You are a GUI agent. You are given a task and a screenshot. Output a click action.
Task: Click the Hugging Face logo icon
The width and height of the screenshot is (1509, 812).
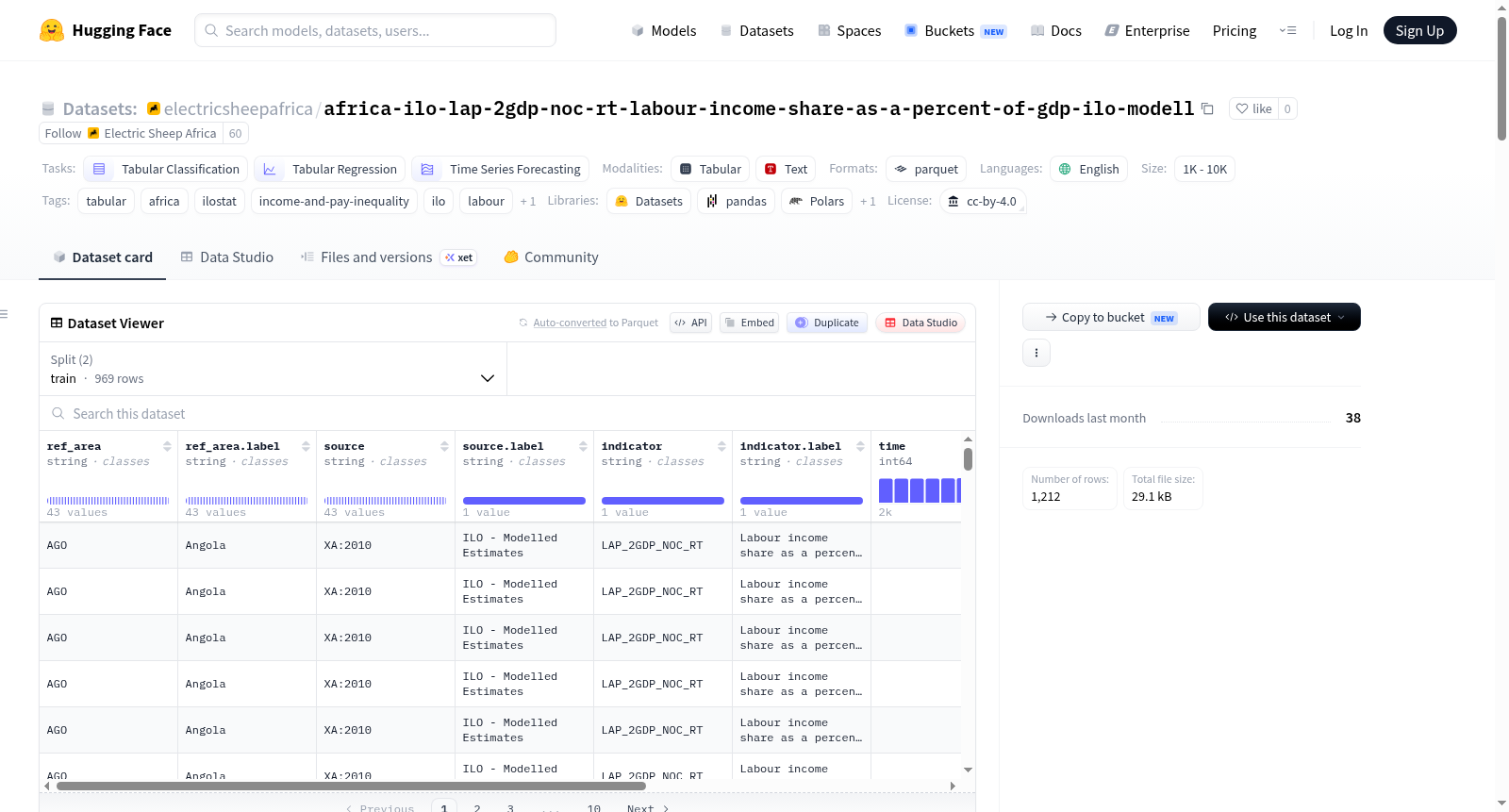tap(52, 30)
